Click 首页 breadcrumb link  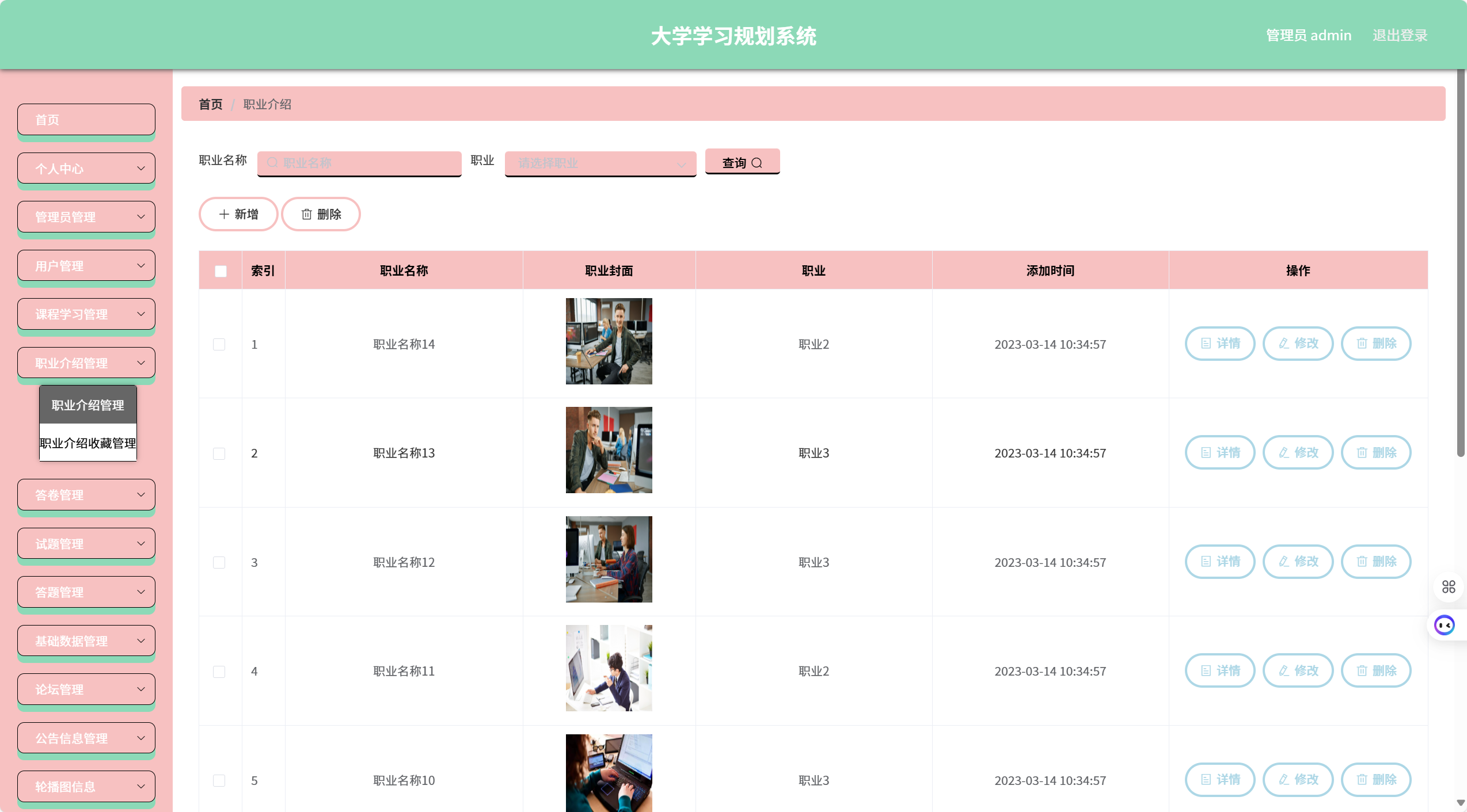coord(210,104)
